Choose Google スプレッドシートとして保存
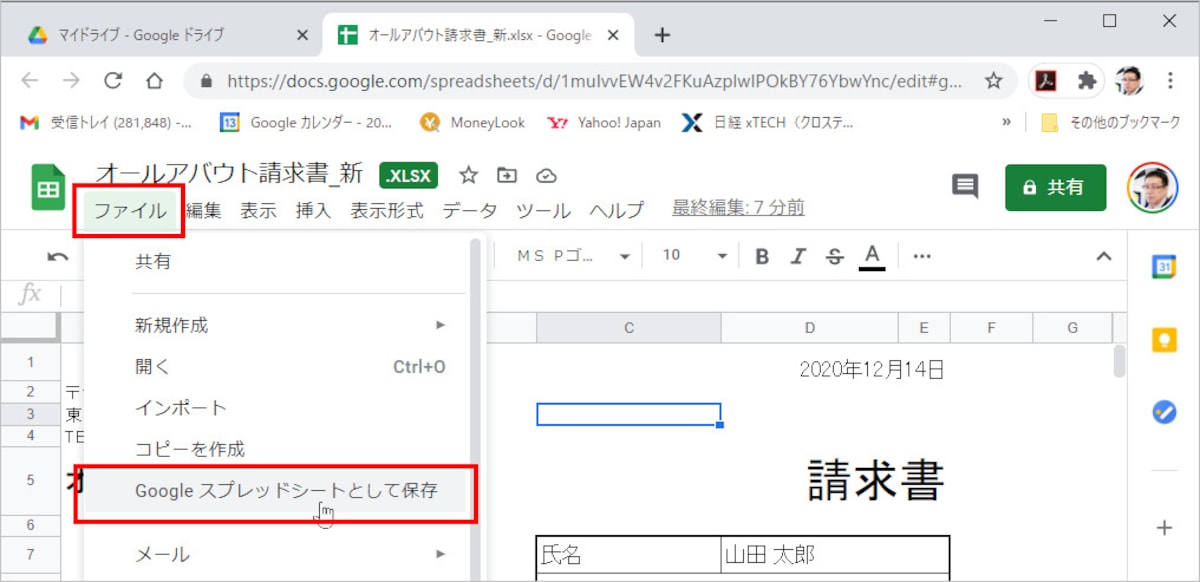The width and height of the screenshot is (1200, 582). (x=276, y=492)
